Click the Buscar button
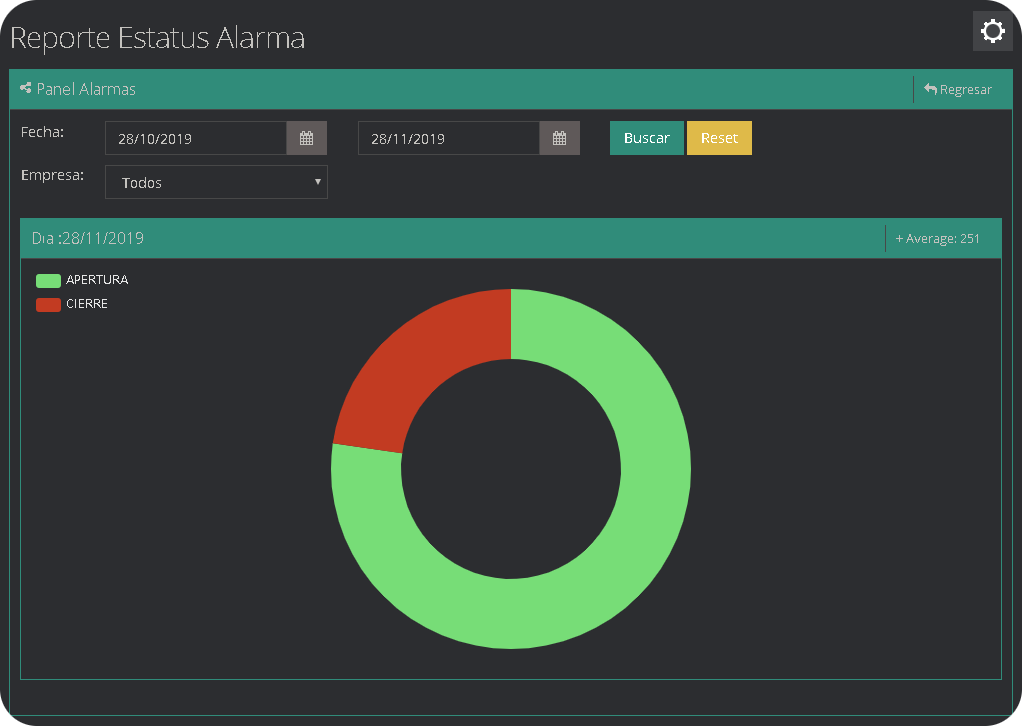This screenshot has width=1022, height=726. point(646,137)
